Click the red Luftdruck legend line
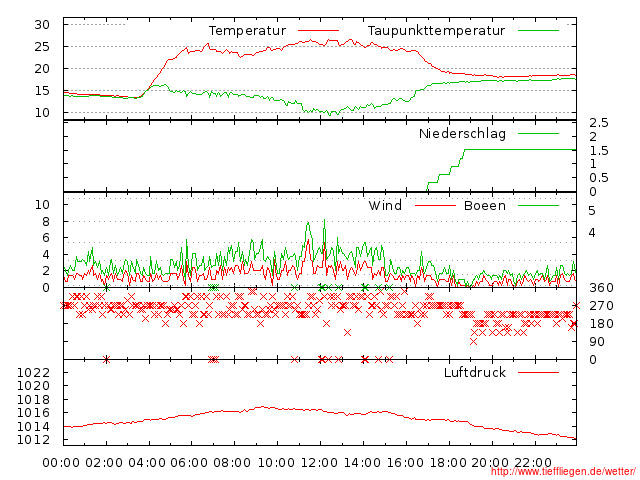The height and width of the screenshot is (480, 640). tap(538, 372)
